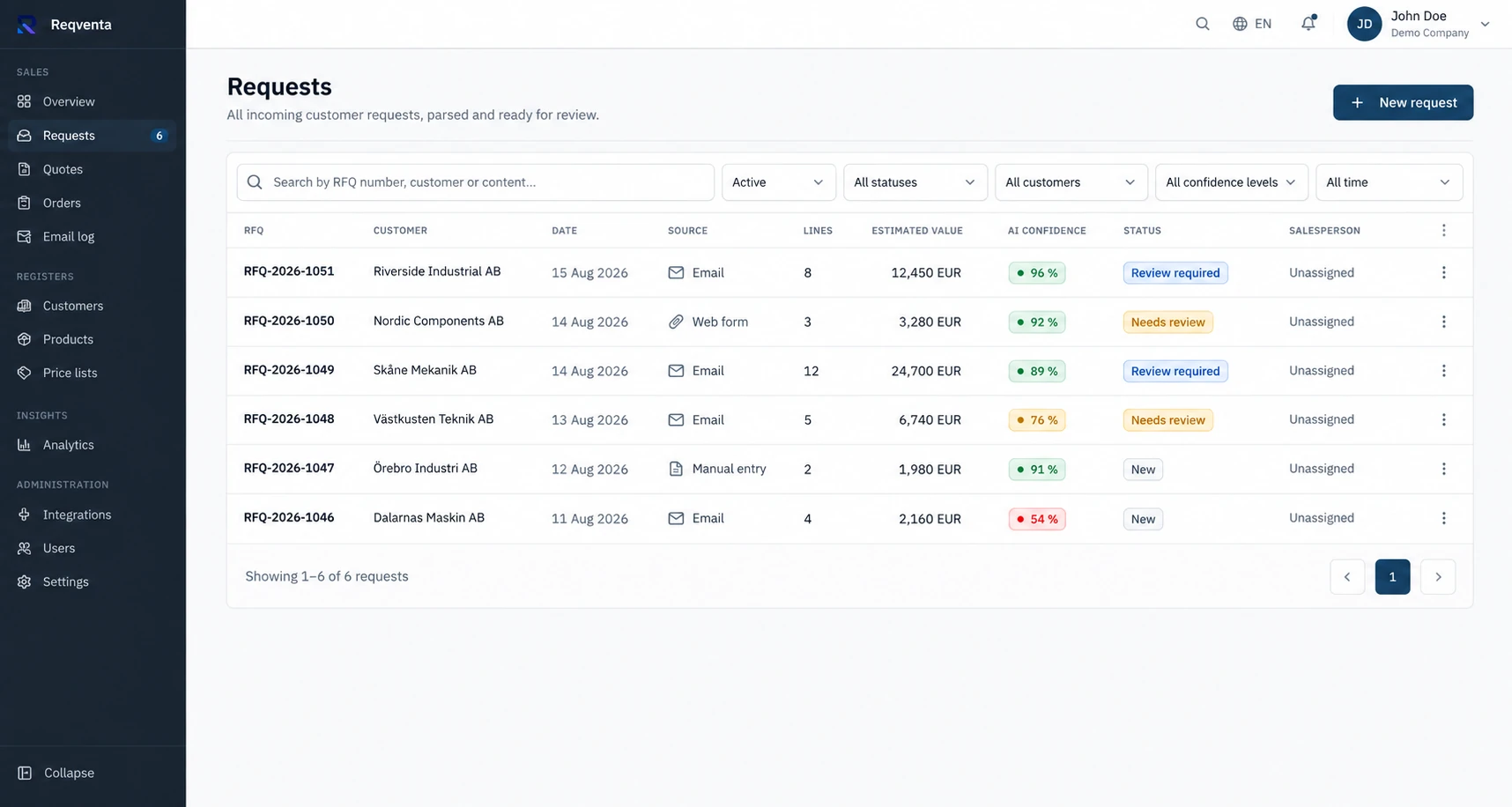Open row actions for RFQ-2026-1047

(1443, 469)
